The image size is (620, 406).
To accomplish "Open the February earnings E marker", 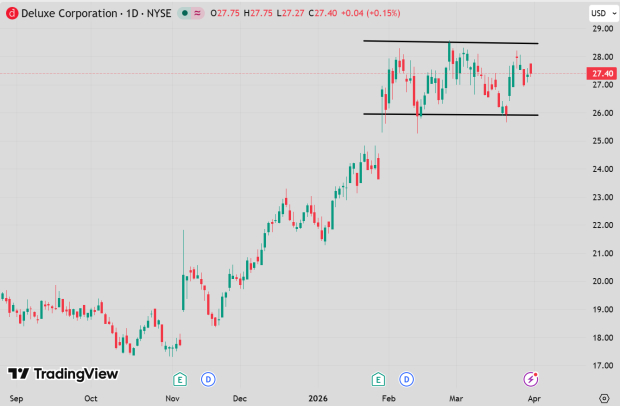I will click(379, 378).
